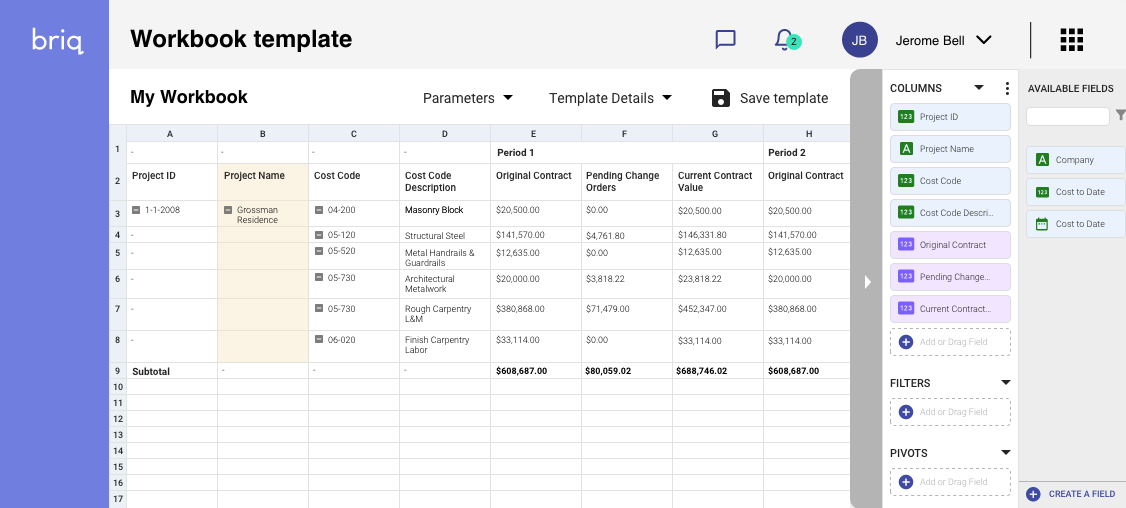This screenshot has width=1126, height=508.
Task: Click Save template
Action: coord(770,98)
